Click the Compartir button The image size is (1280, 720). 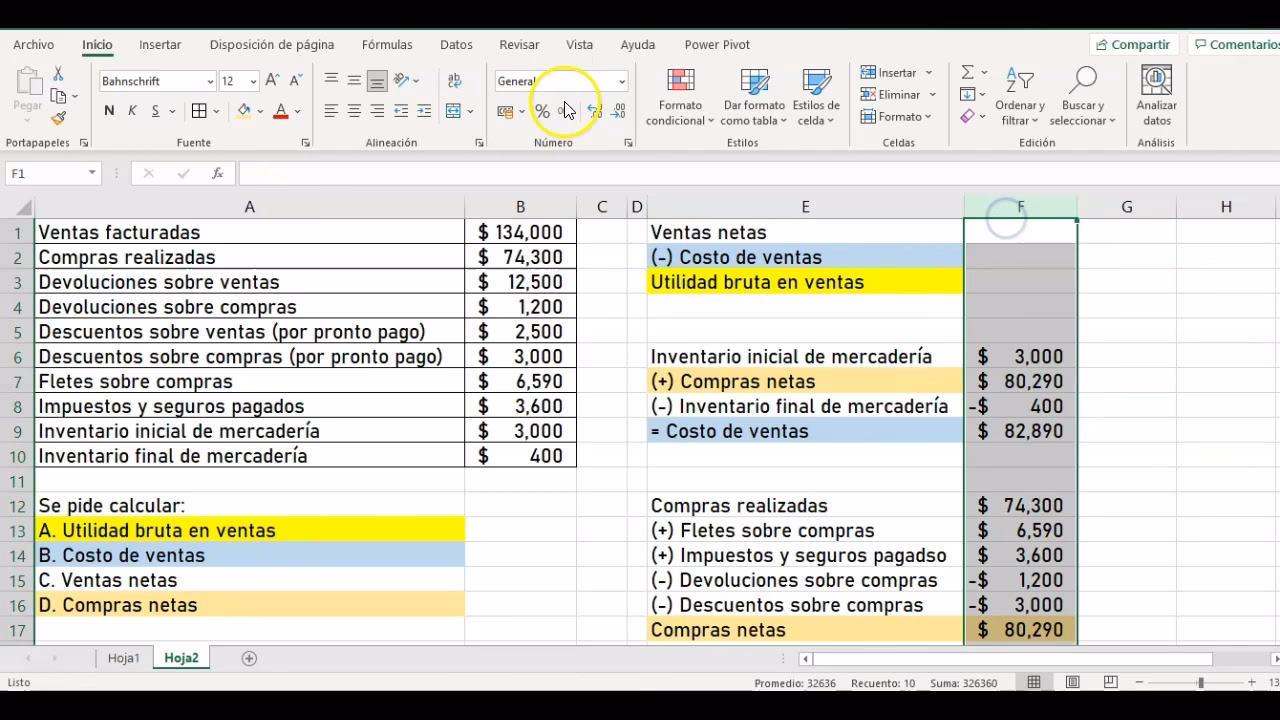coord(1132,45)
